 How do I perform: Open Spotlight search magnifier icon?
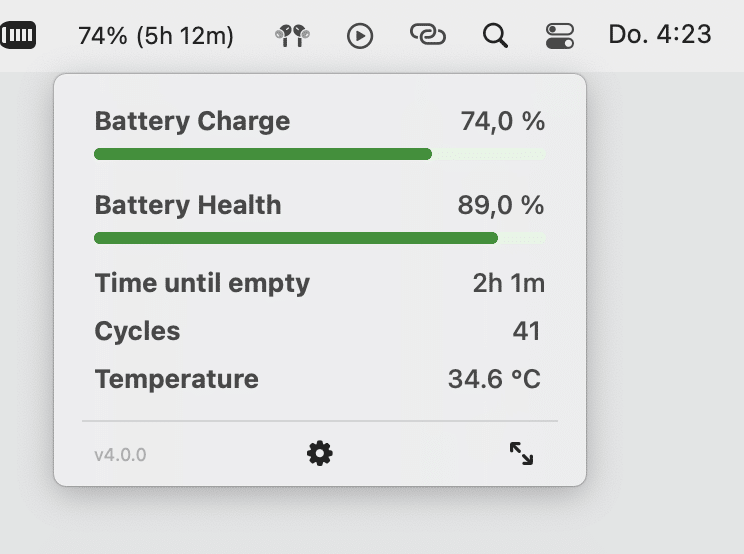tap(495, 36)
